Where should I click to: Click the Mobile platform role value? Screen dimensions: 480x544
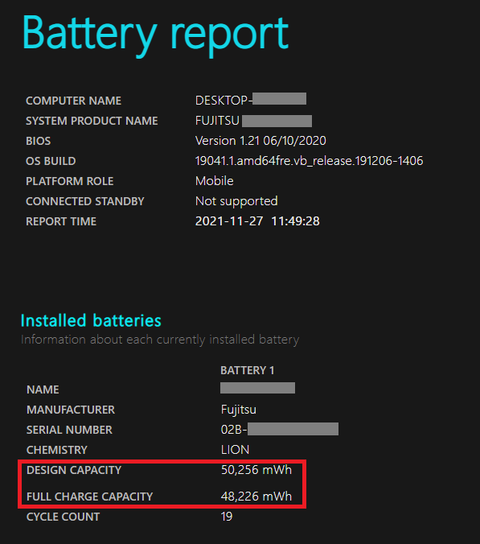point(214,181)
